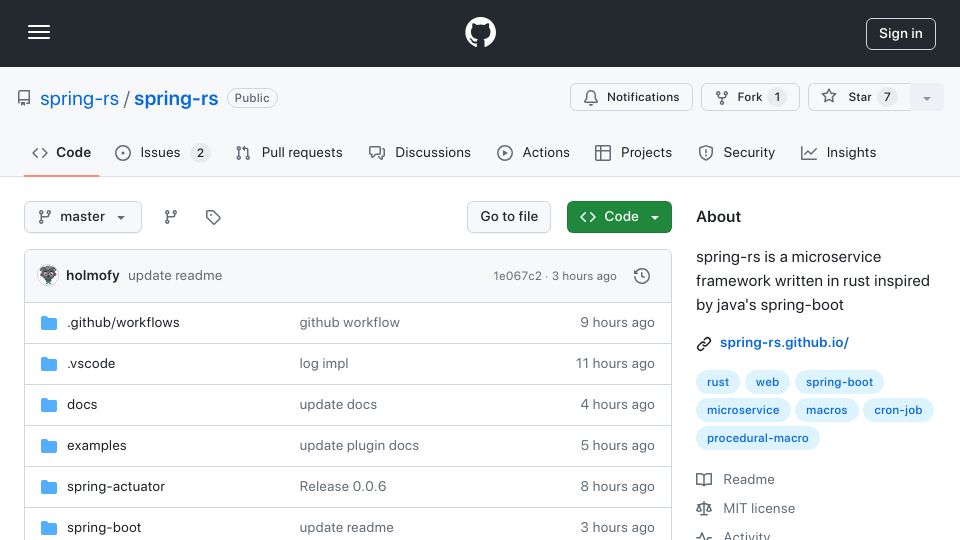Screen dimensions: 960x540
Task: Open commit hash 1e067c2
Action: pyautogui.click(x=517, y=276)
